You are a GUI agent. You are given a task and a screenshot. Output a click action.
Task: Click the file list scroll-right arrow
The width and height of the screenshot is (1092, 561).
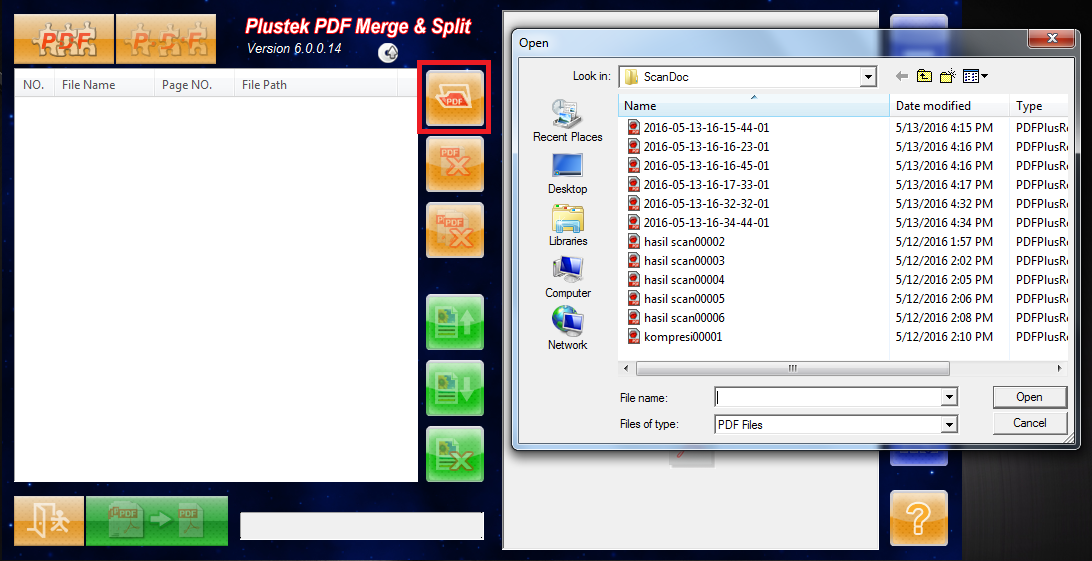[1060, 368]
